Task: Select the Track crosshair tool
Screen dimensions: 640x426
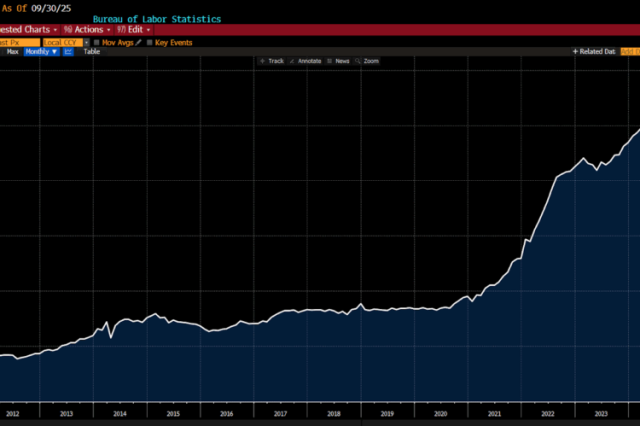Action: (271, 61)
